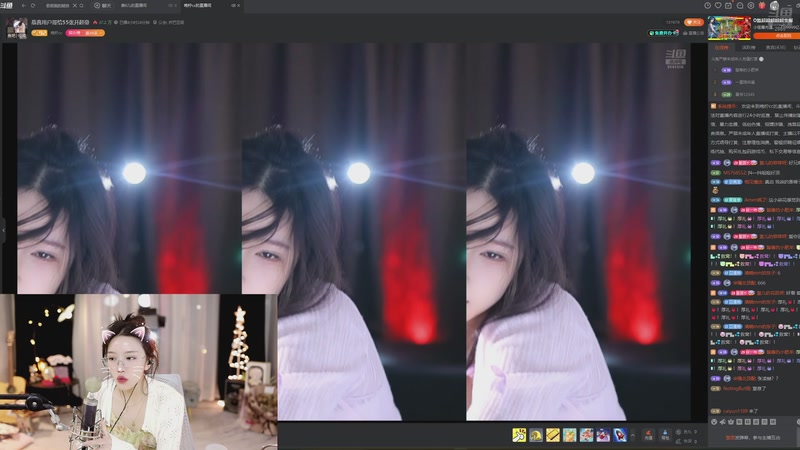This screenshot has width=800, height=450.
Task: Click the back arrow in the top bar
Action: [x=23, y=6]
